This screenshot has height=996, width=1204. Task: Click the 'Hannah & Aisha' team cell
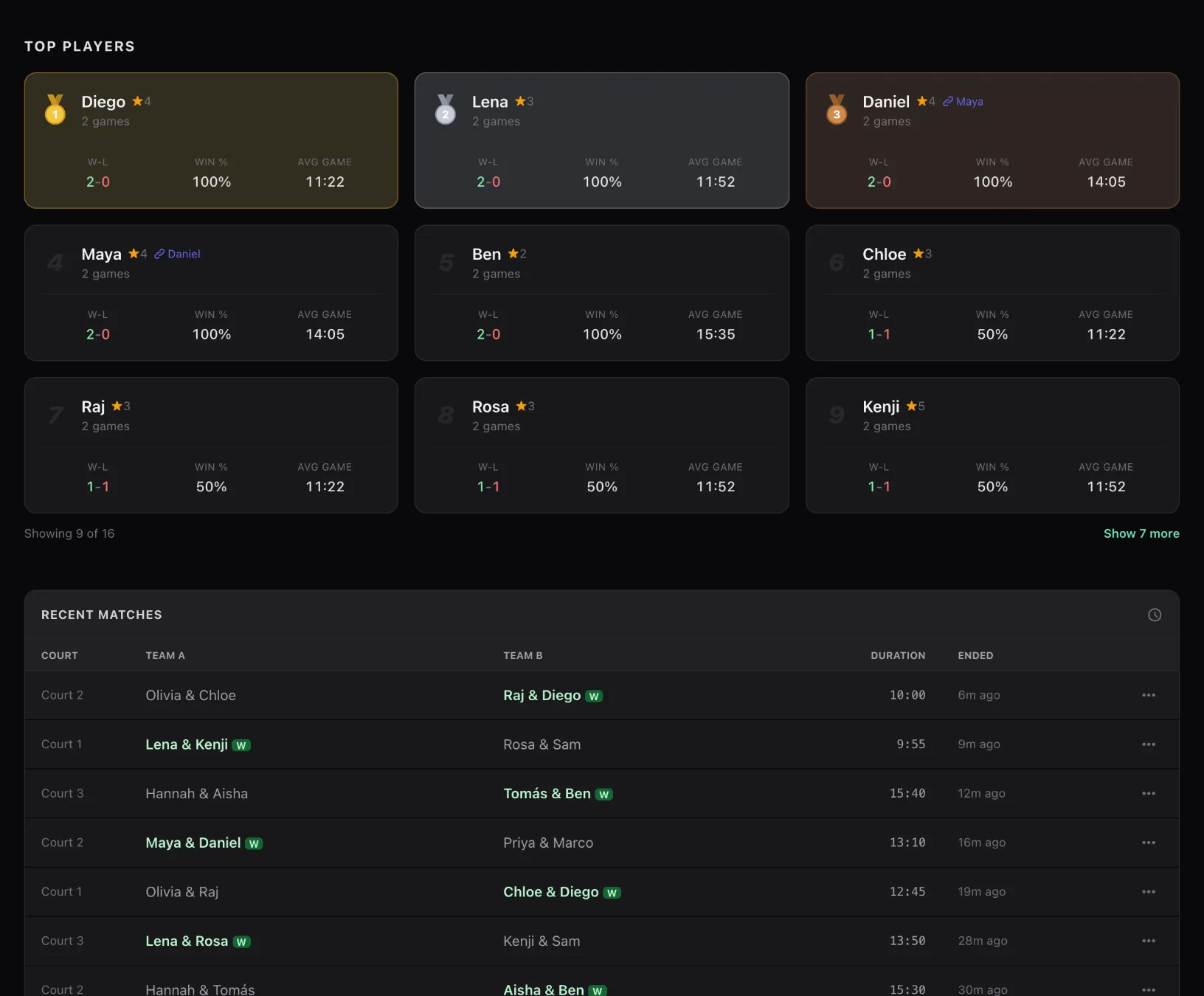197,793
